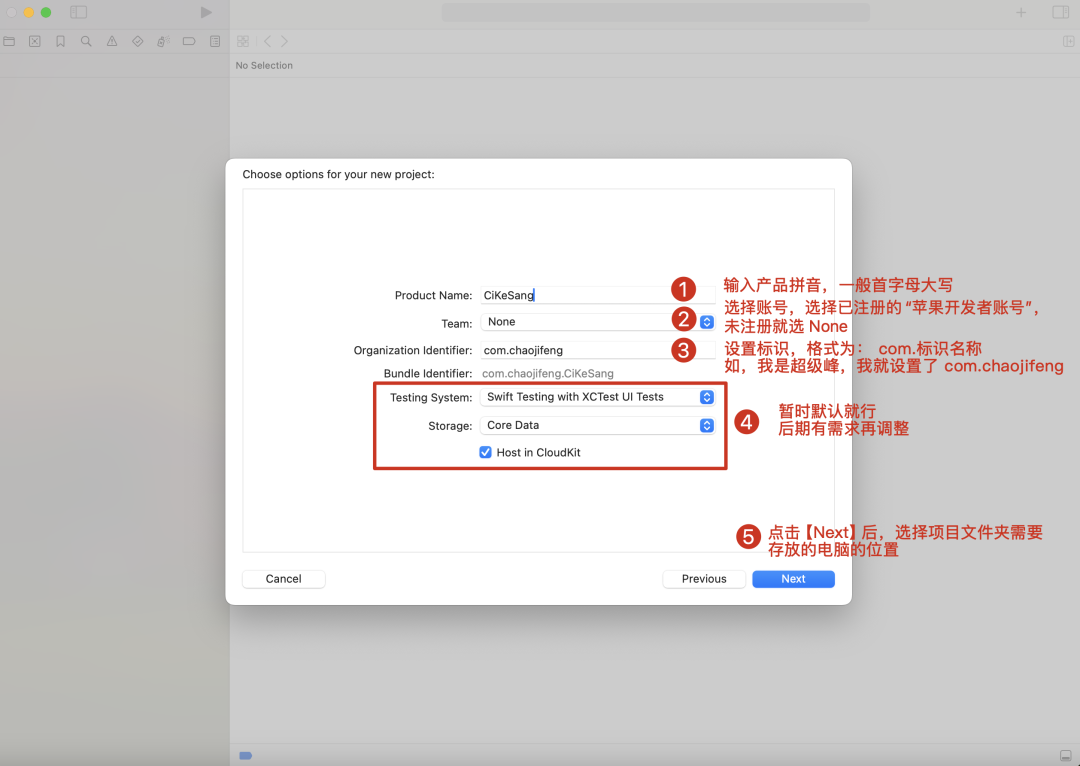This screenshot has width=1080, height=766.
Task: Click the add editor split icon
Action: pyautogui.click(x=1068, y=41)
